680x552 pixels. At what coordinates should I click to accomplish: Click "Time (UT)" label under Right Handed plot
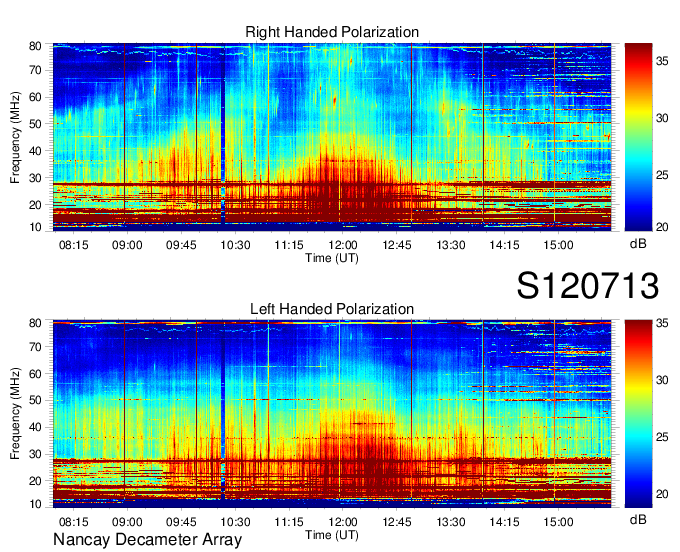click(x=332, y=258)
